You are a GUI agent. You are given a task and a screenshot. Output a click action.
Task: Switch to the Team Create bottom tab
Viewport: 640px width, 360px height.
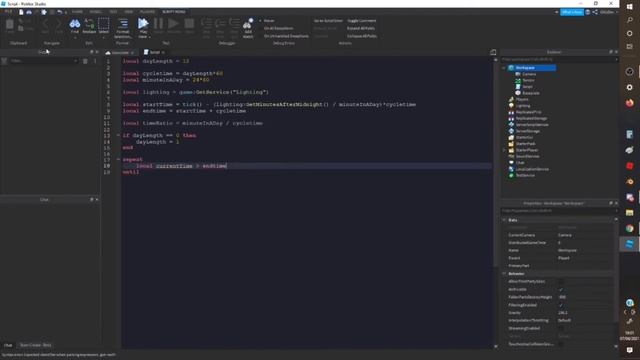coord(36,345)
